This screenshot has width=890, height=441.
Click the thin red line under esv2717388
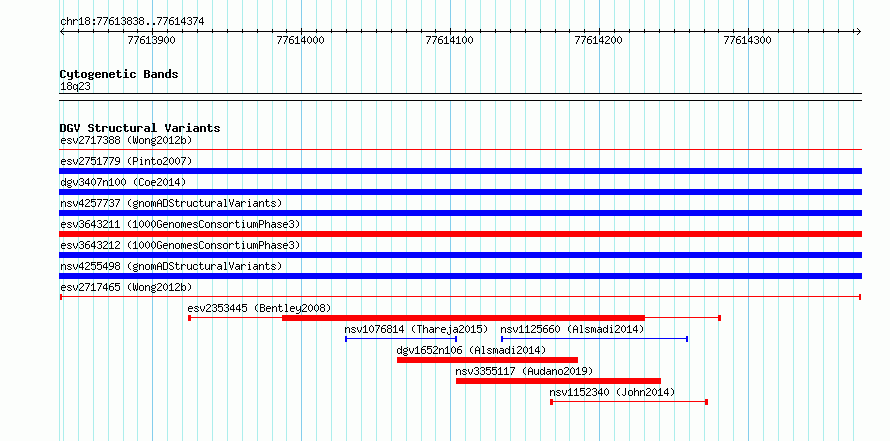point(461,150)
